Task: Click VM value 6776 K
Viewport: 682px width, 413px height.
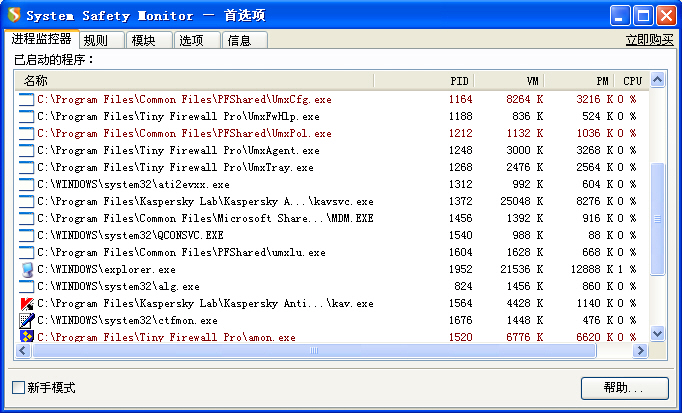Action: point(525,337)
